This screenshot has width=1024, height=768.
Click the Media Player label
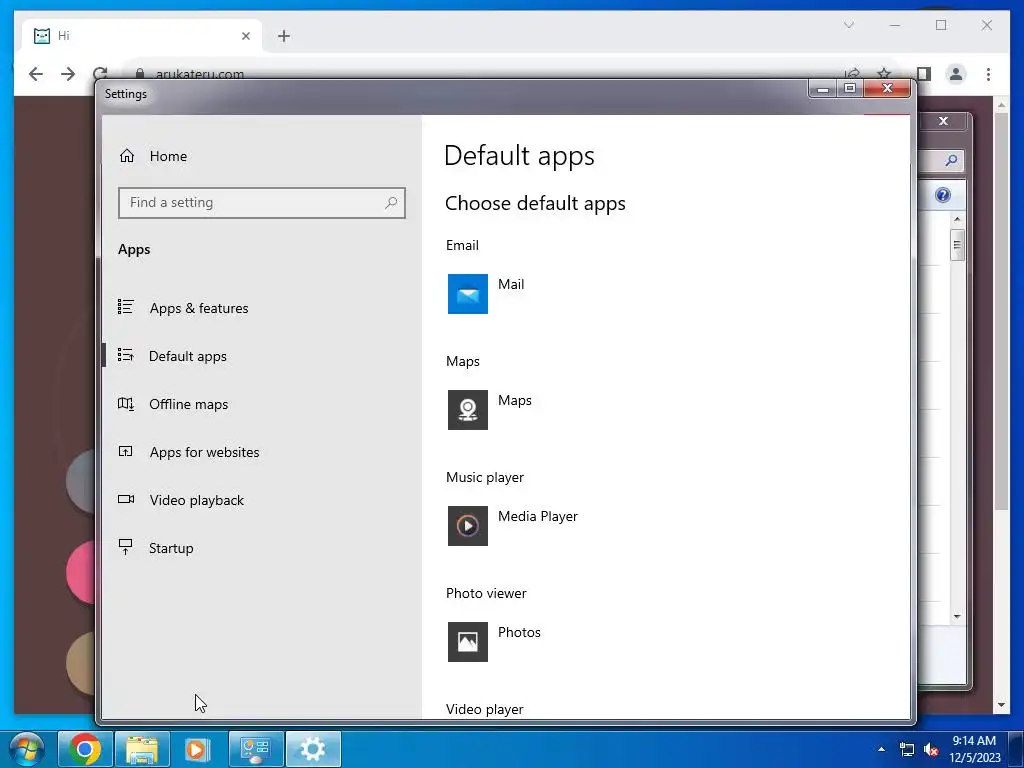point(537,516)
